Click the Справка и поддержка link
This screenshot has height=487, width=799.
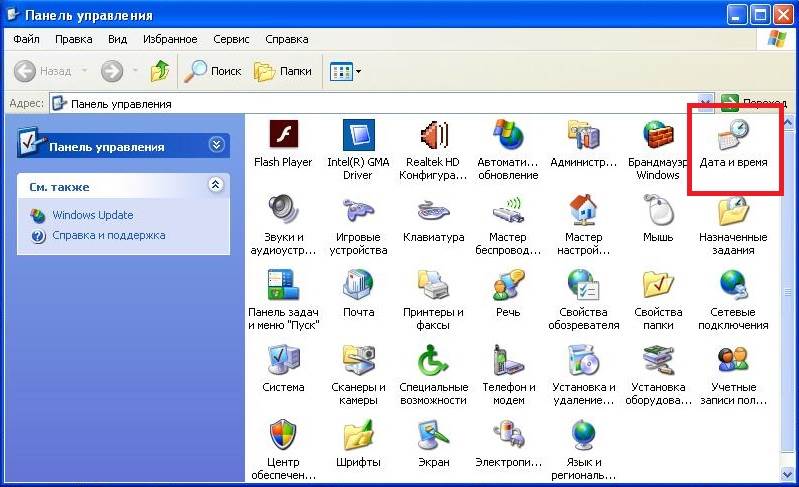[x=108, y=236]
